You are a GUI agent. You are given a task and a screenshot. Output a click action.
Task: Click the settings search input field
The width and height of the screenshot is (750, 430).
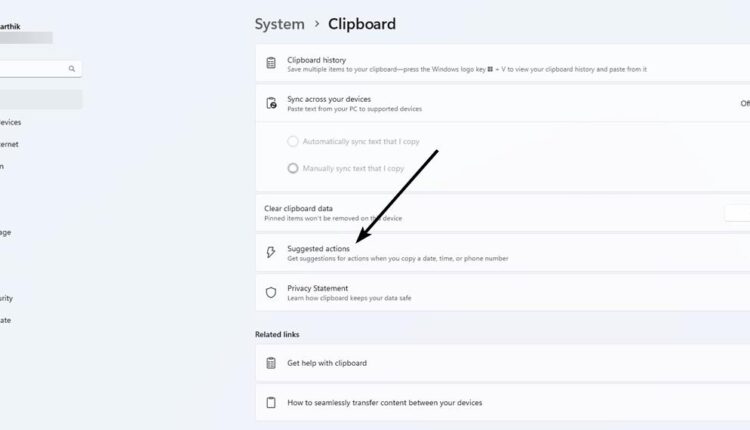pos(40,69)
